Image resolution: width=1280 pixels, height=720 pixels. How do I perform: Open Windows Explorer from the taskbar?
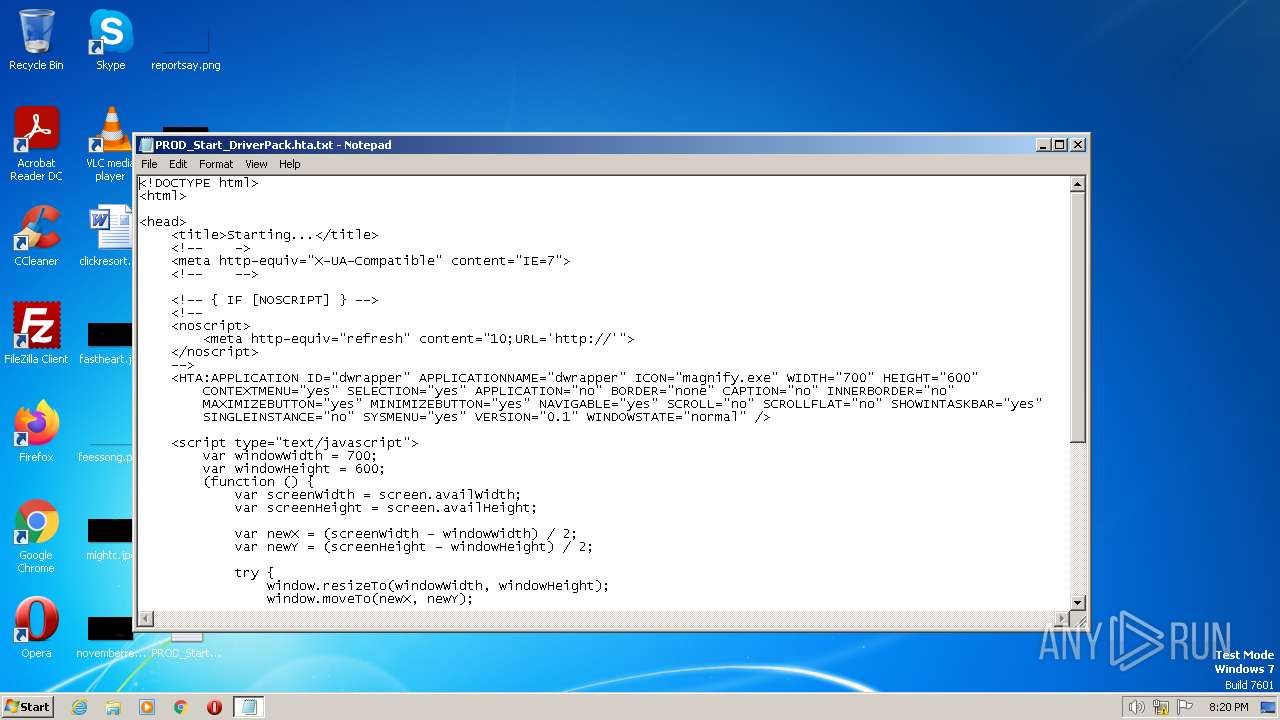(113, 707)
